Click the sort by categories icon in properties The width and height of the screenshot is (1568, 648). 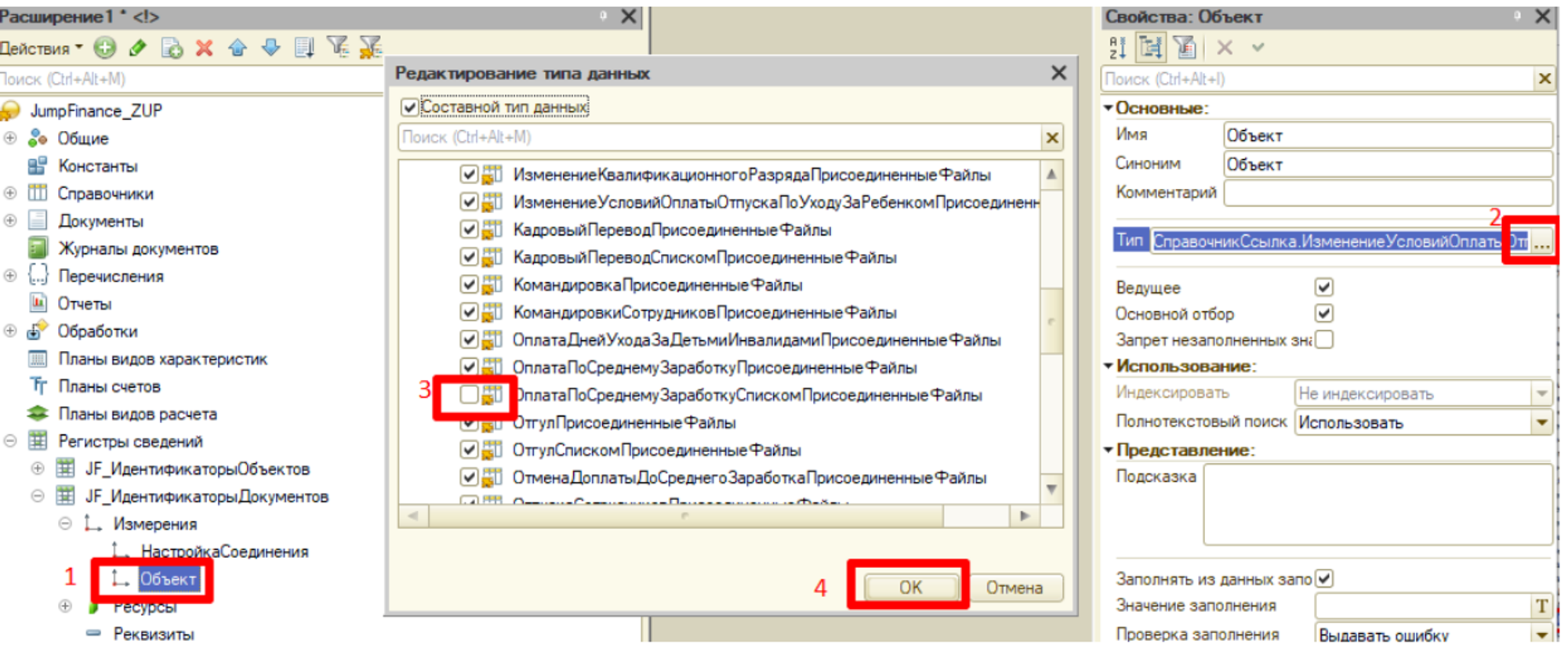tap(1151, 48)
